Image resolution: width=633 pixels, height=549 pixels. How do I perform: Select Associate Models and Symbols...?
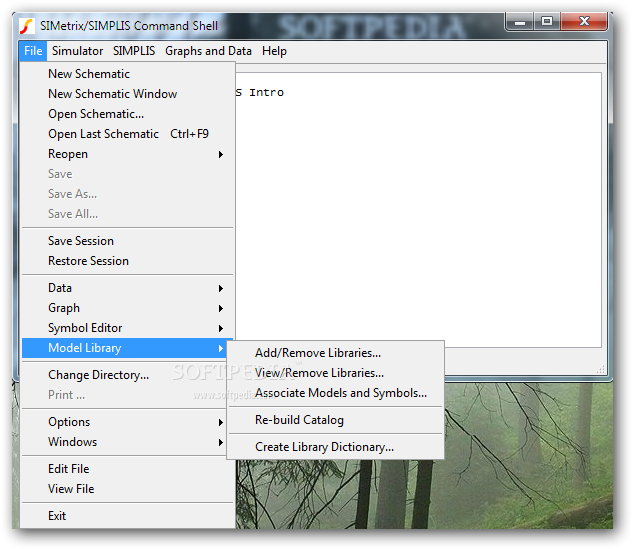click(335, 393)
